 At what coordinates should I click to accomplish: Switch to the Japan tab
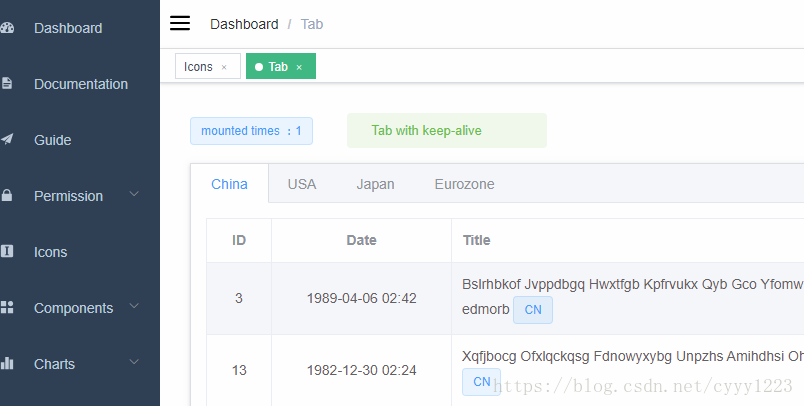point(375,184)
